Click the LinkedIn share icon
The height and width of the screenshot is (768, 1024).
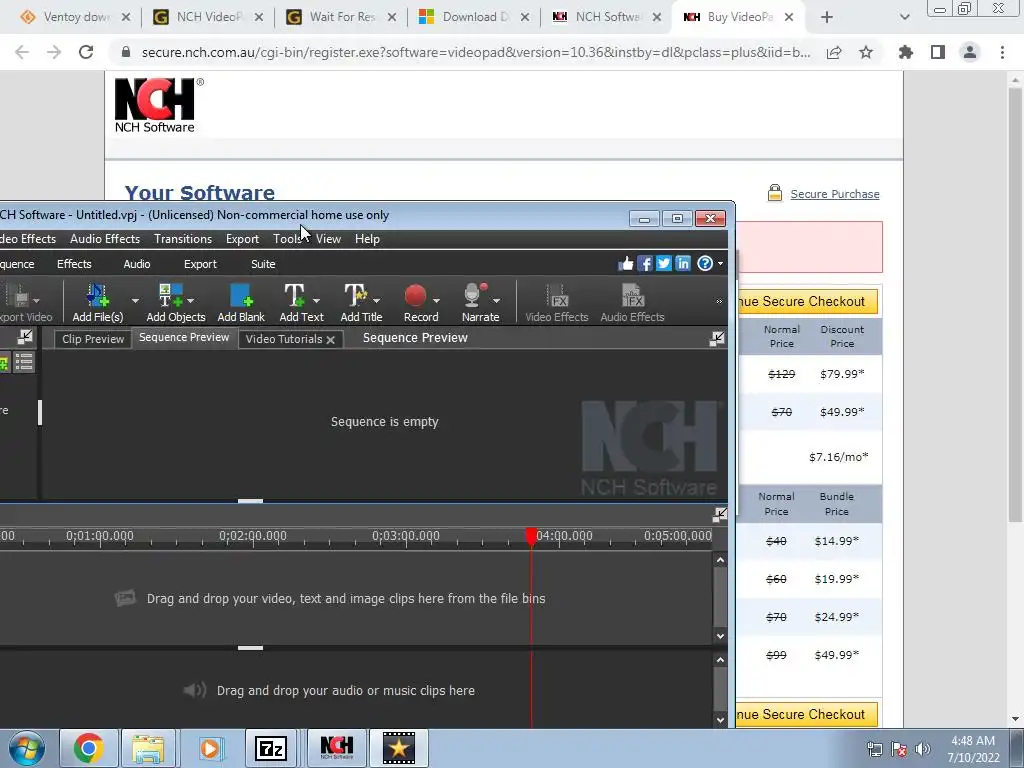(683, 263)
